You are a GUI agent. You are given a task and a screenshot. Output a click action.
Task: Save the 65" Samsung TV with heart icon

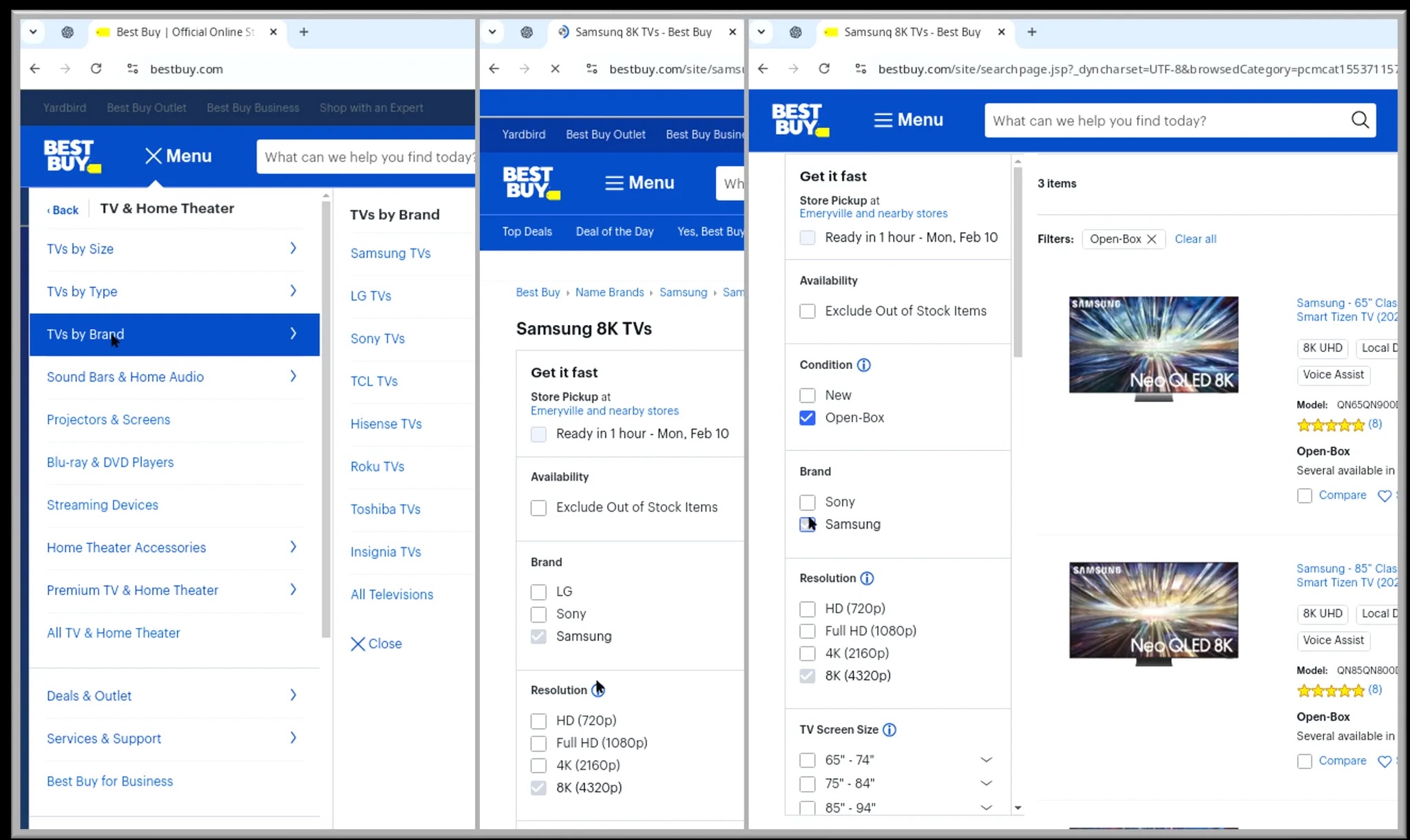(1384, 496)
